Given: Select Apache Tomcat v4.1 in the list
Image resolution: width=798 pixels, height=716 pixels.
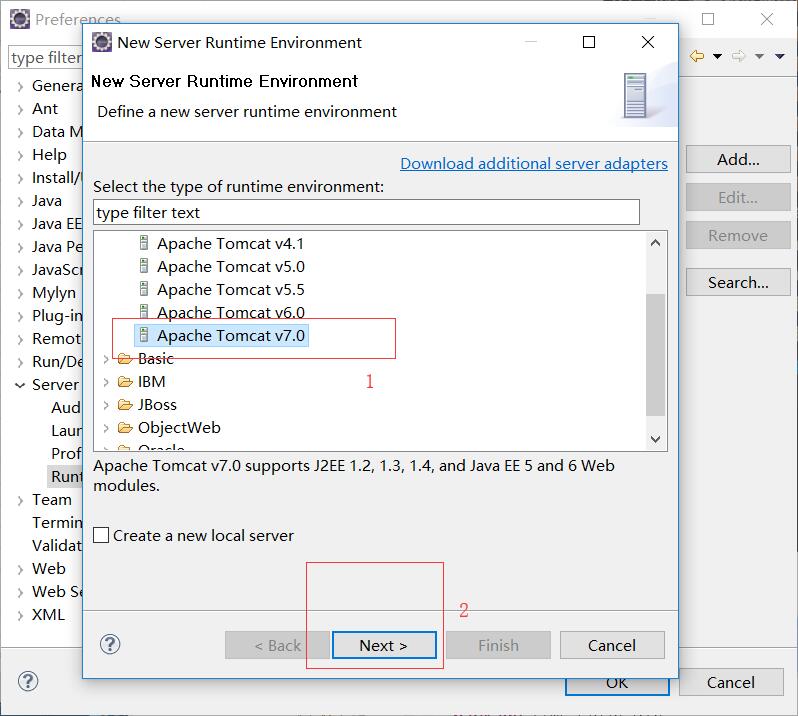Looking at the screenshot, I should pos(230,243).
